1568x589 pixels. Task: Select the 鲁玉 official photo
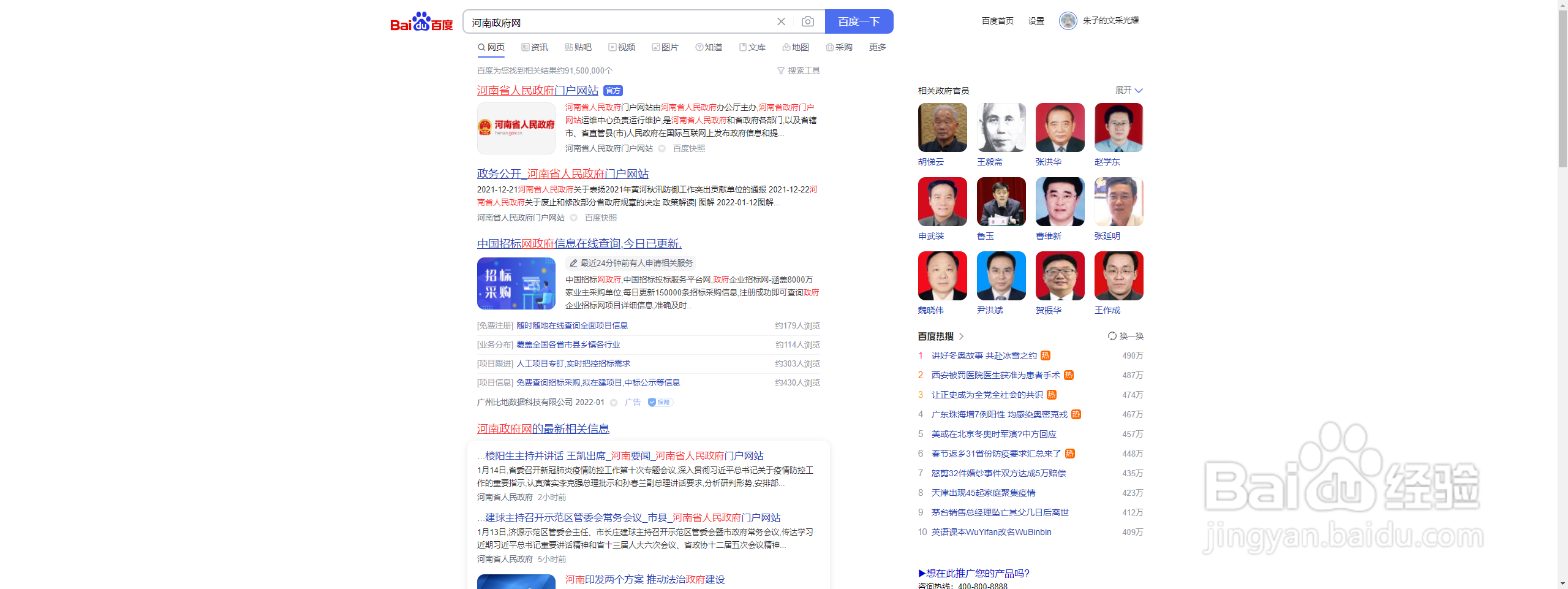click(1001, 202)
